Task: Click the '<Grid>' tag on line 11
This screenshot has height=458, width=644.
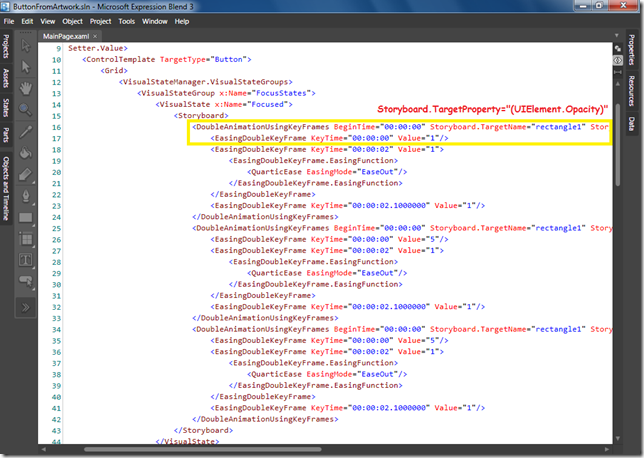Action: point(114,71)
